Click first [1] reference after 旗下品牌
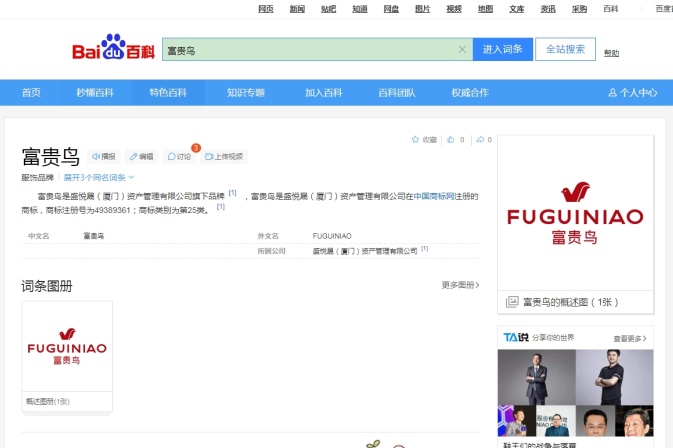673x448 pixels. pyautogui.click(x=232, y=193)
